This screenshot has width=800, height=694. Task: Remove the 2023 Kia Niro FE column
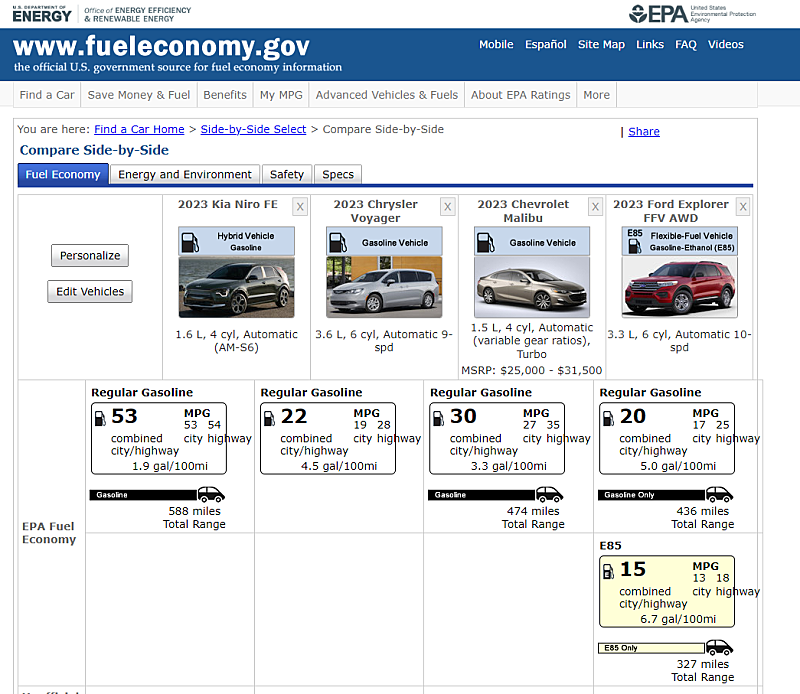[300, 207]
